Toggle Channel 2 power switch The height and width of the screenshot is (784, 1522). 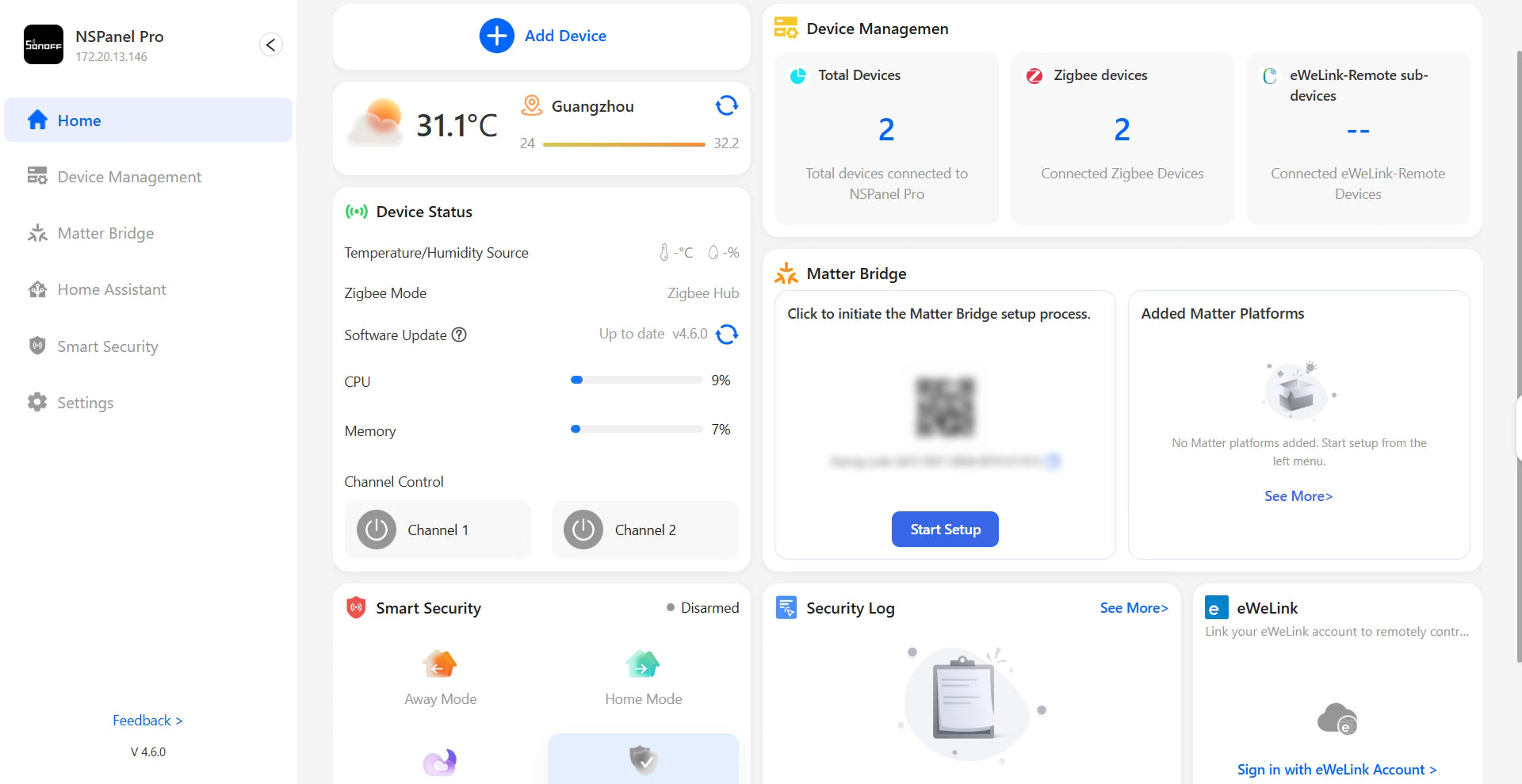[x=583, y=530]
